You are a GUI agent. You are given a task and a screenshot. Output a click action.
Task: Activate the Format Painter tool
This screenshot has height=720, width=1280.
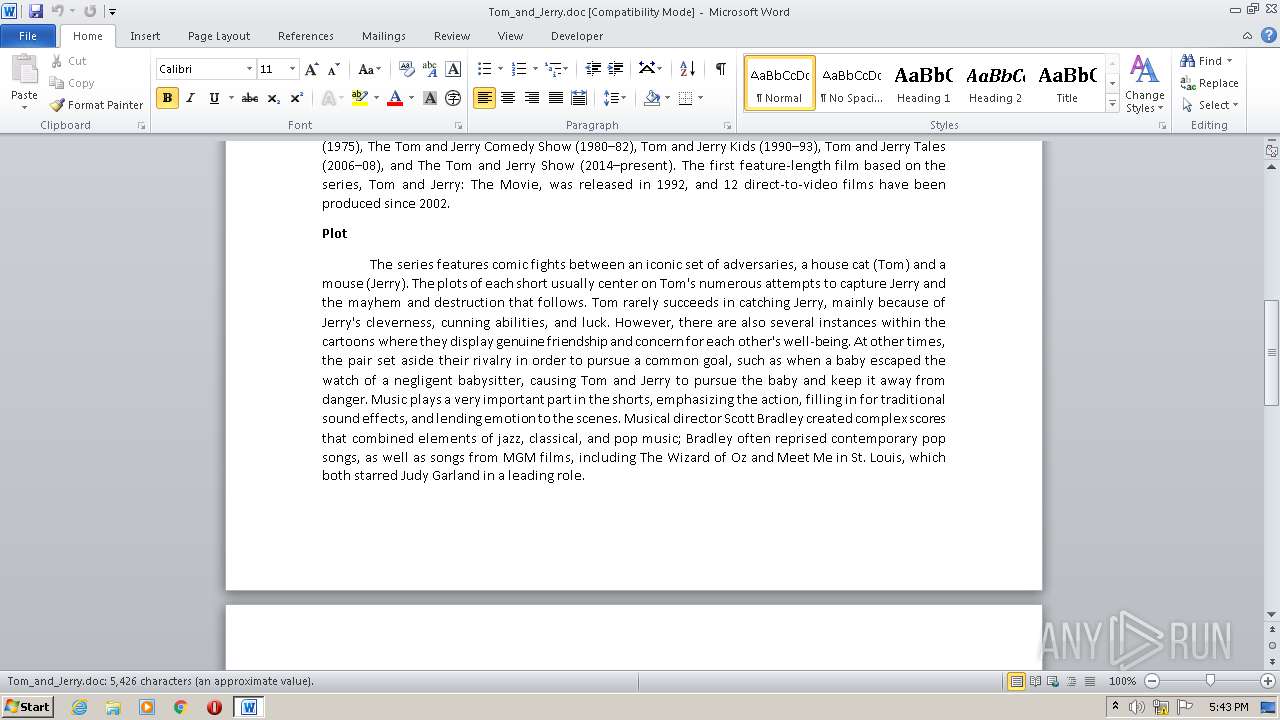pos(96,105)
